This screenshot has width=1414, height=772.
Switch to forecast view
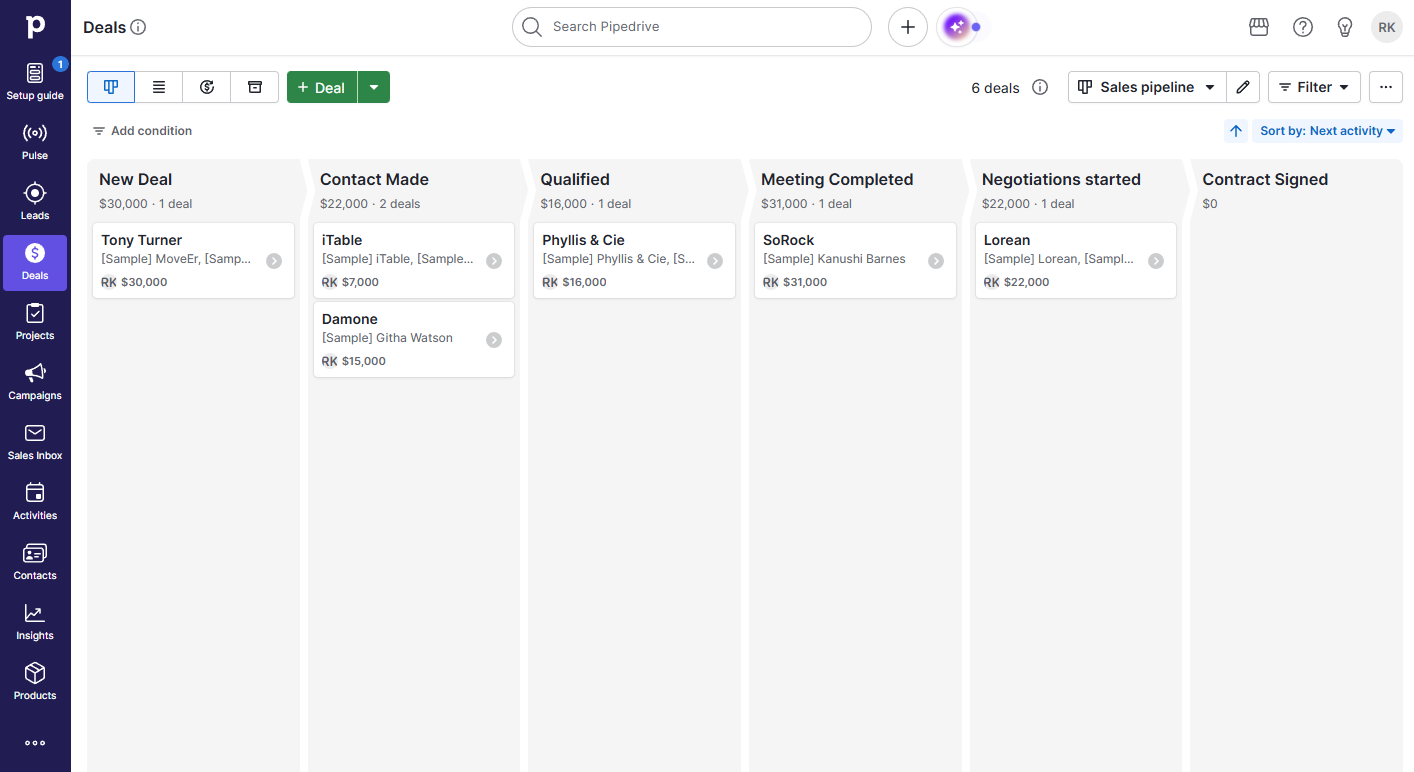click(x=207, y=87)
